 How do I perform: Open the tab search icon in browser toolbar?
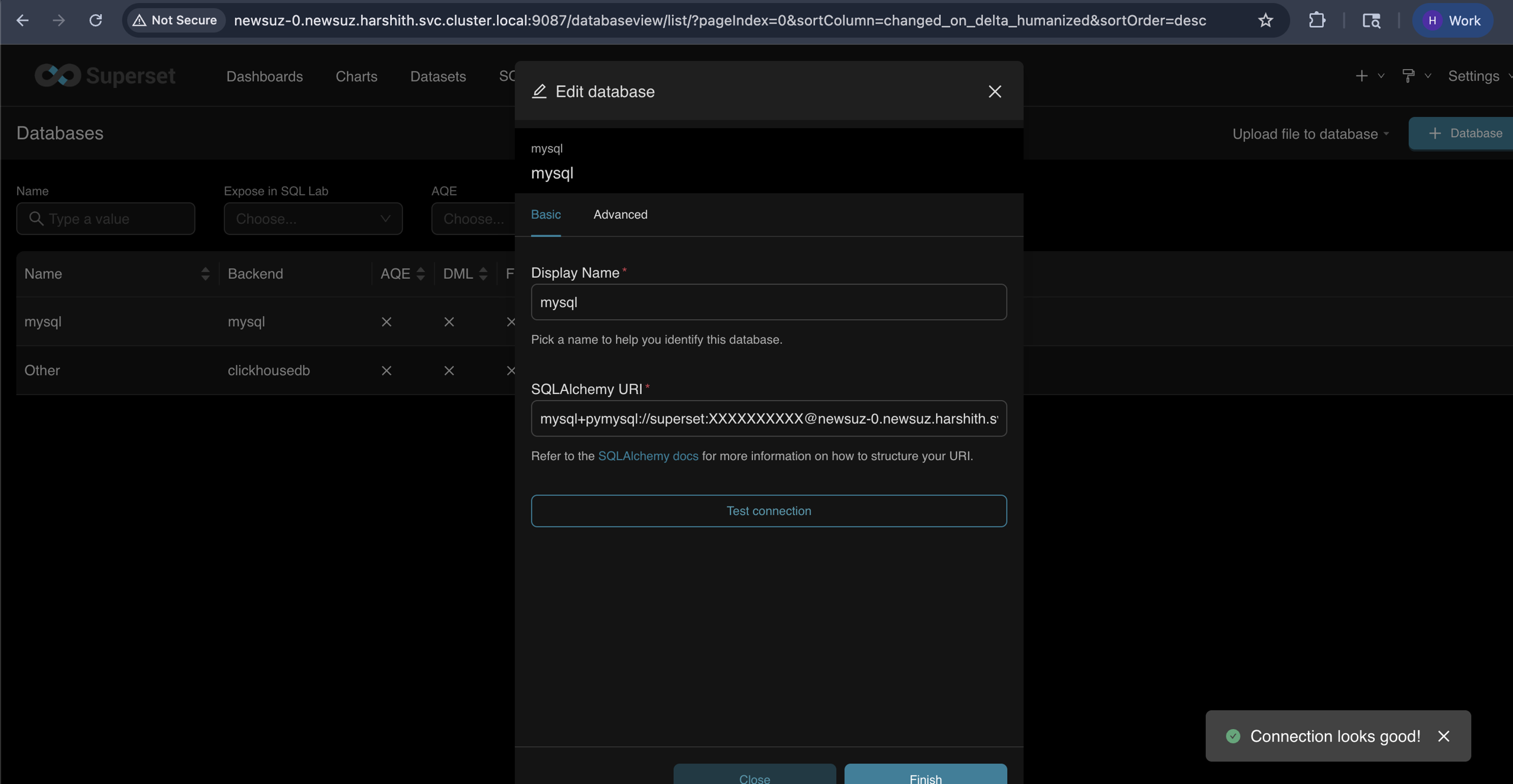[x=1371, y=21]
